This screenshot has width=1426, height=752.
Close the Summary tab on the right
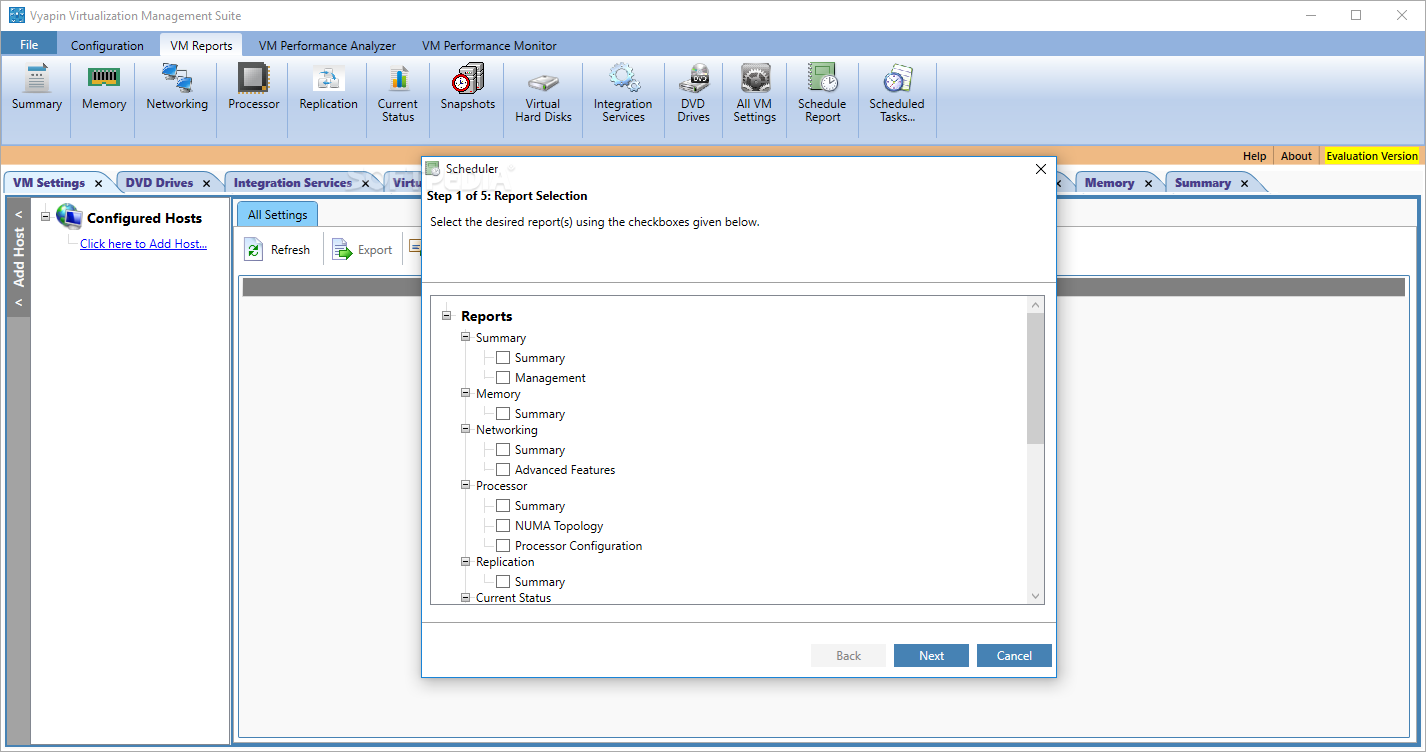tap(1244, 184)
